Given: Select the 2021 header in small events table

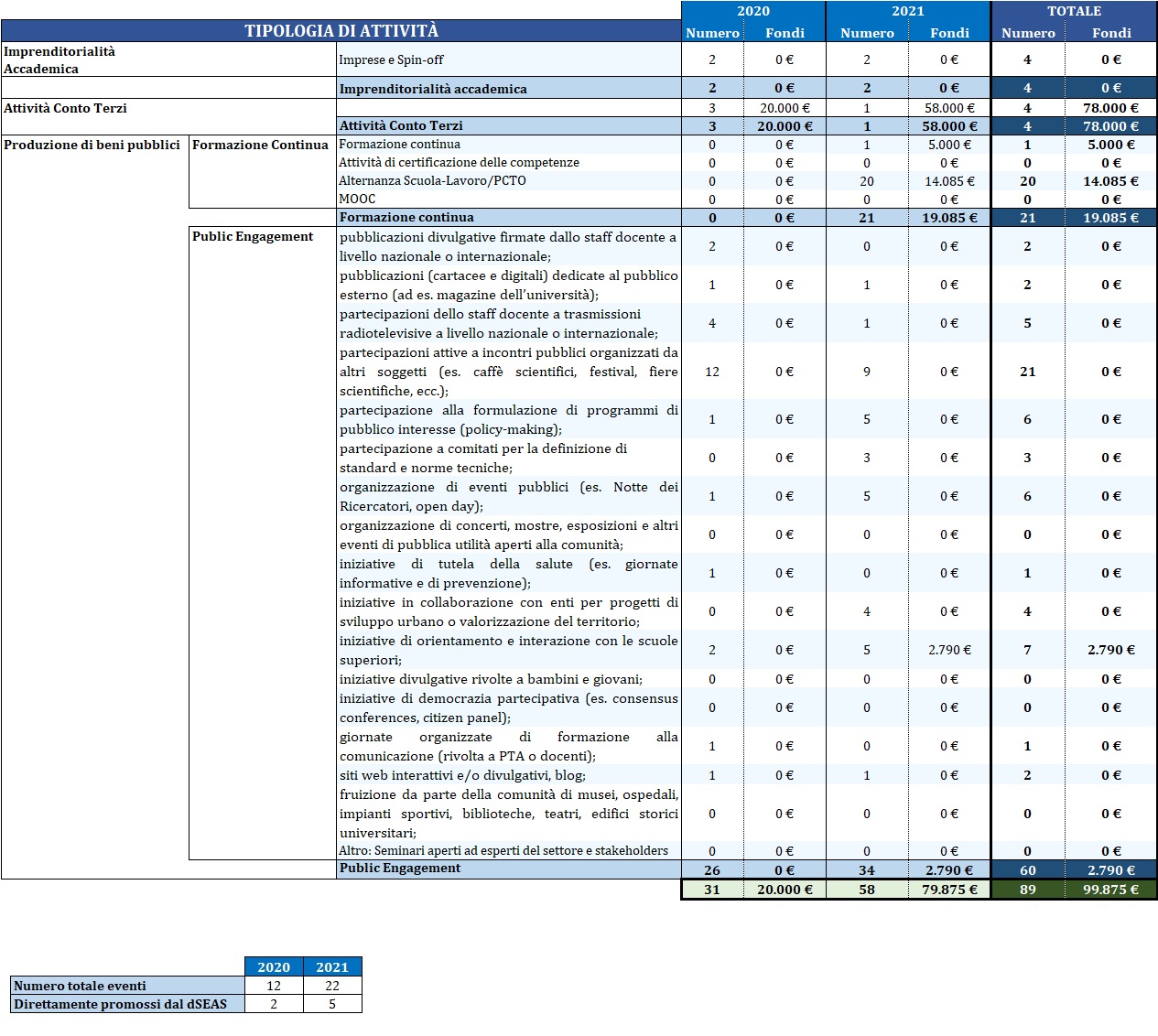Looking at the screenshot, I should (x=332, y=966).
